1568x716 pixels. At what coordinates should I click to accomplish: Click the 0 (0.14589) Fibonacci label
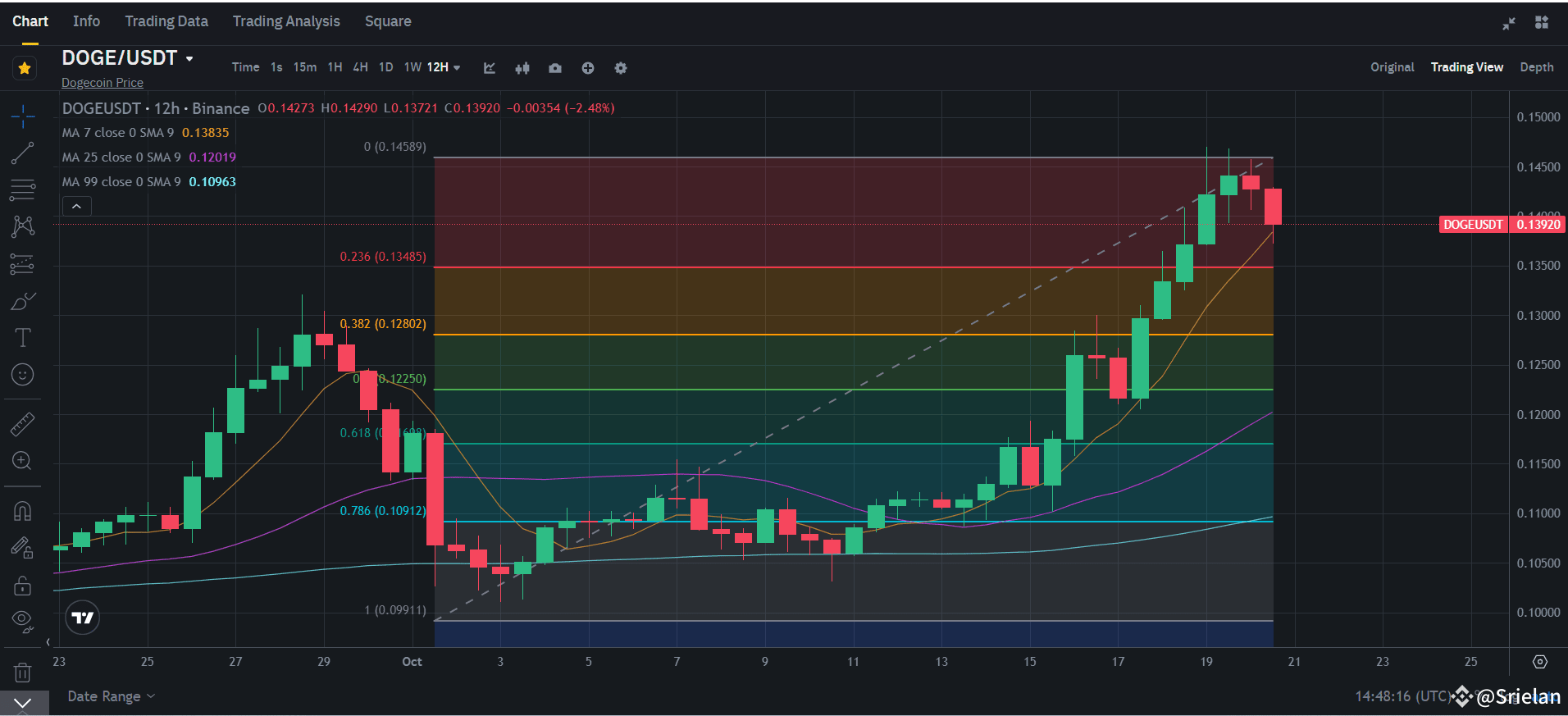(395, 147)
